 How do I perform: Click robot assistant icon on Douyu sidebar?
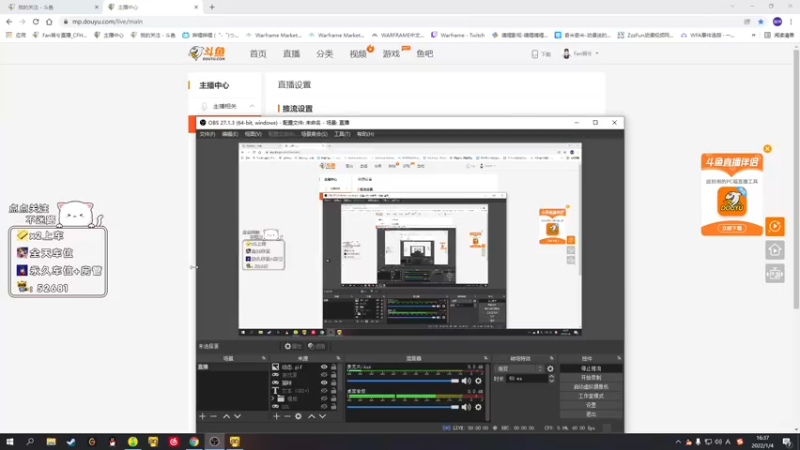[774, 274]
